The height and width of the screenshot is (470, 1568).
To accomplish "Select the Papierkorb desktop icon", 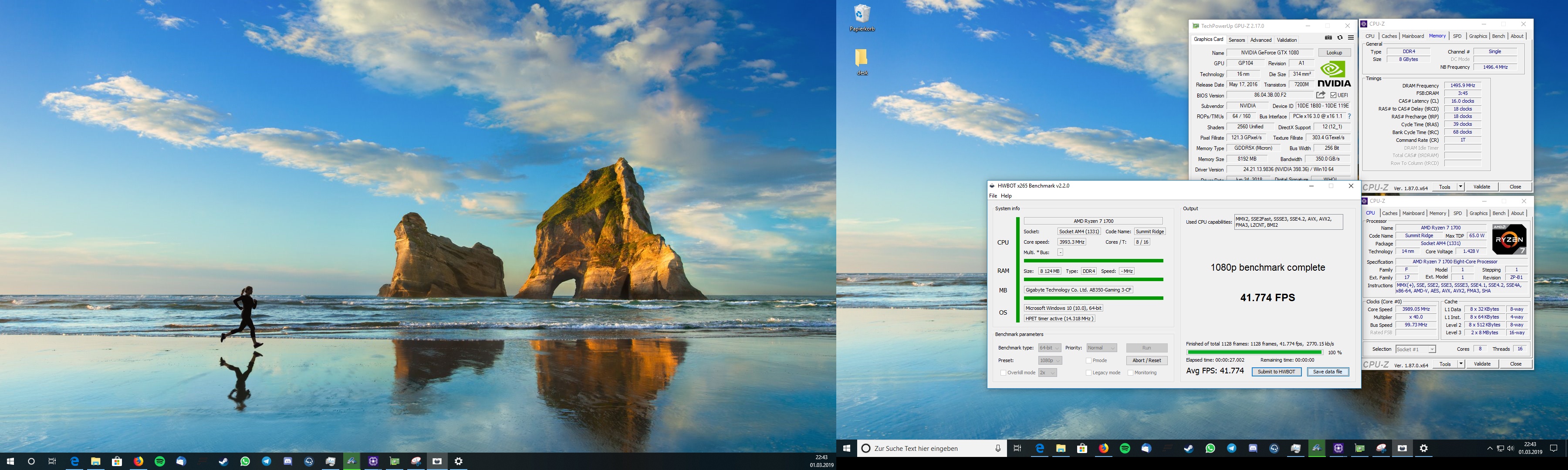I will point(862,18).
